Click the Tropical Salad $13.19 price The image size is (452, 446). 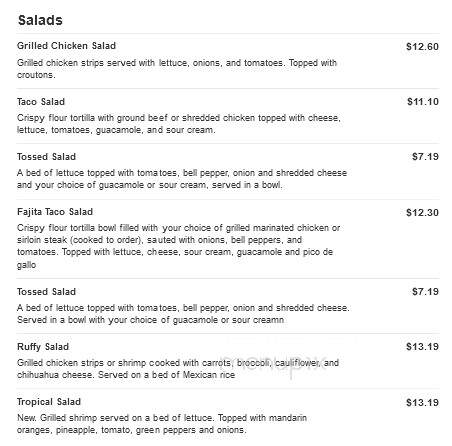click(x=422, y=403)
